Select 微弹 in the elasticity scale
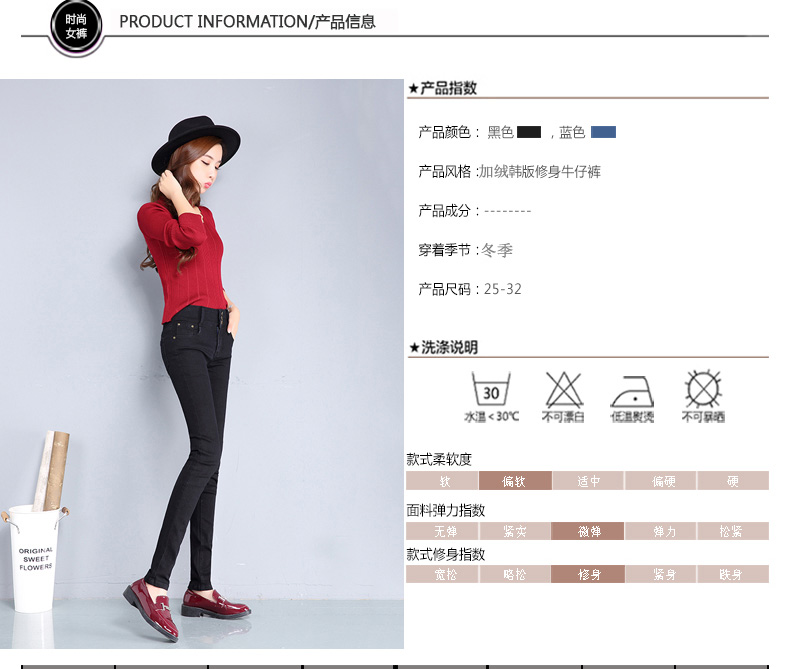This screenshot has height=669, width=790. point(588,531)
